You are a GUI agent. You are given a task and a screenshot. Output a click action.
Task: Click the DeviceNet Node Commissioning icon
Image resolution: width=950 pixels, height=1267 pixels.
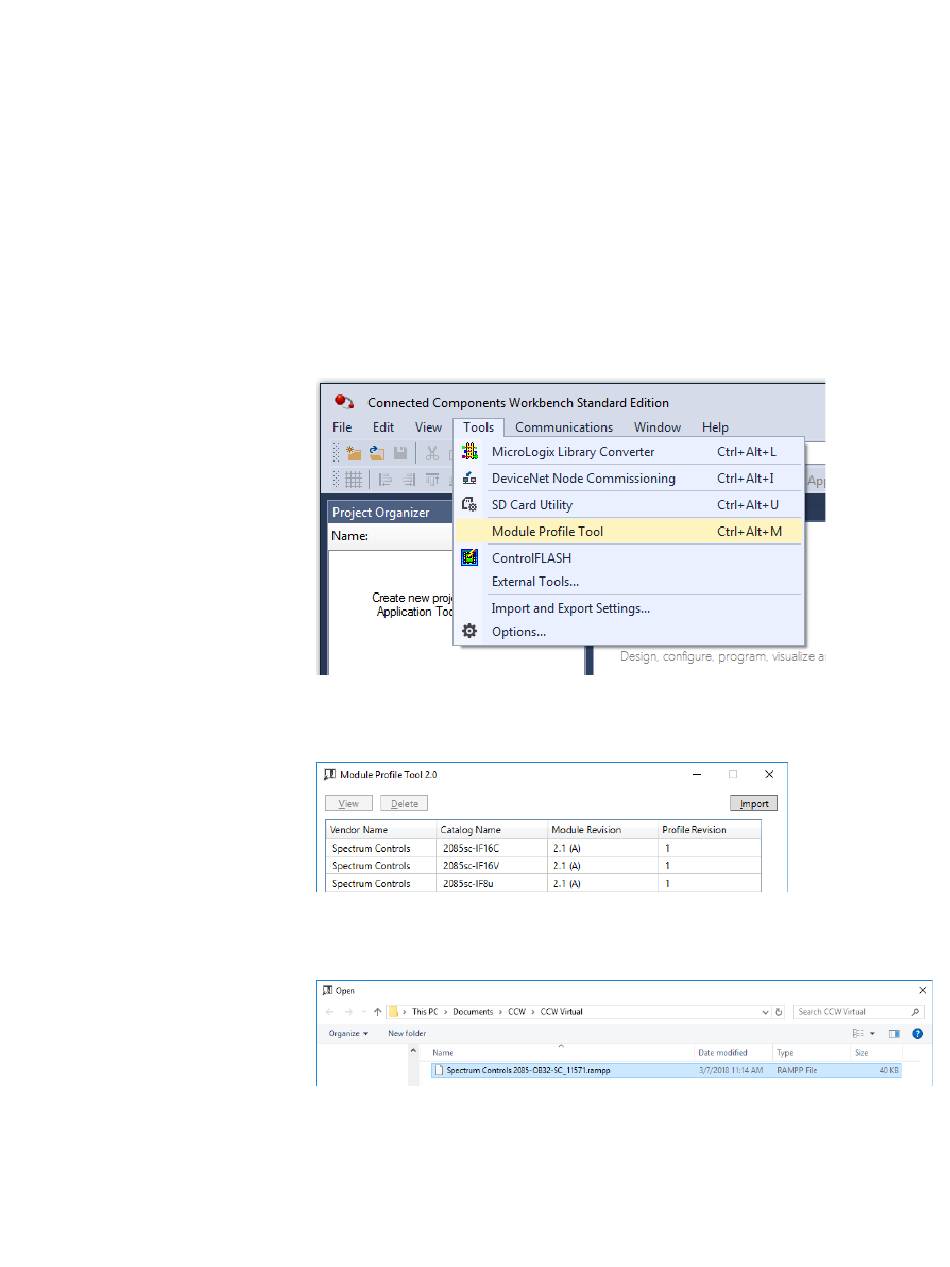click(469, 479)
